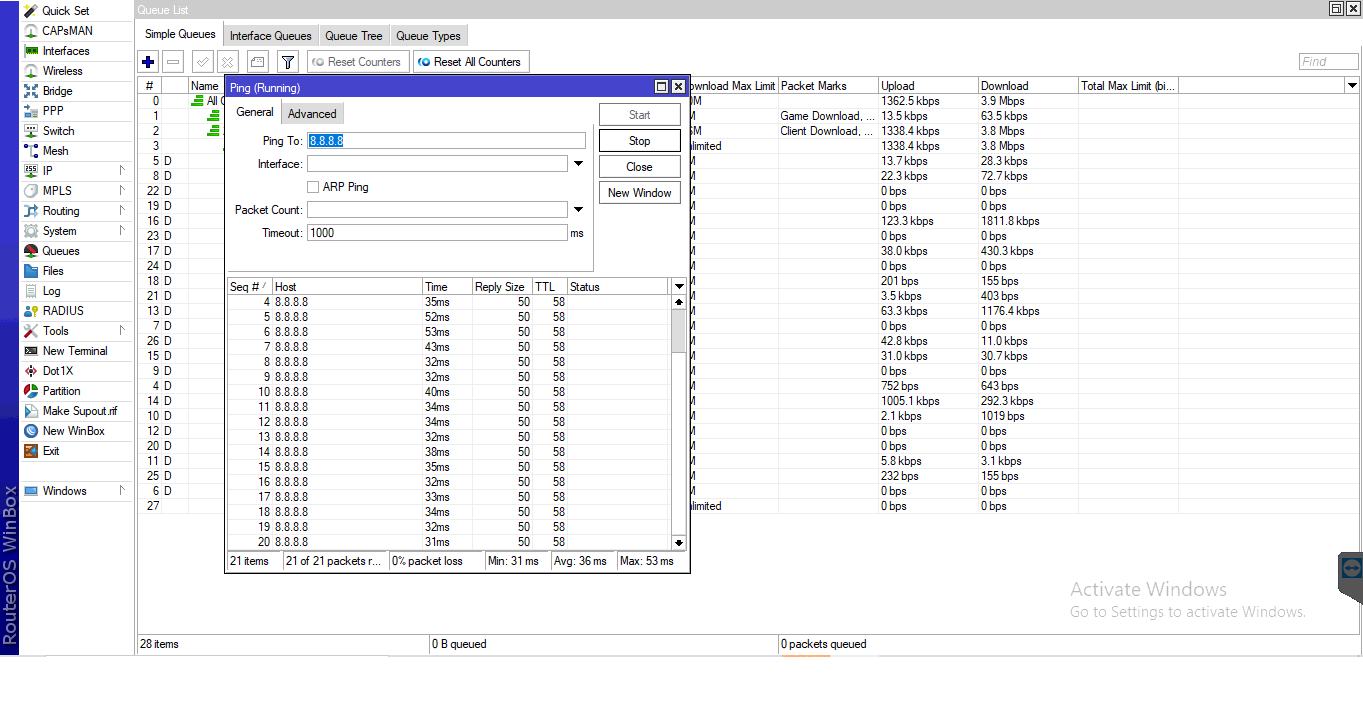Click Exit in sidebar

(50, 451)
